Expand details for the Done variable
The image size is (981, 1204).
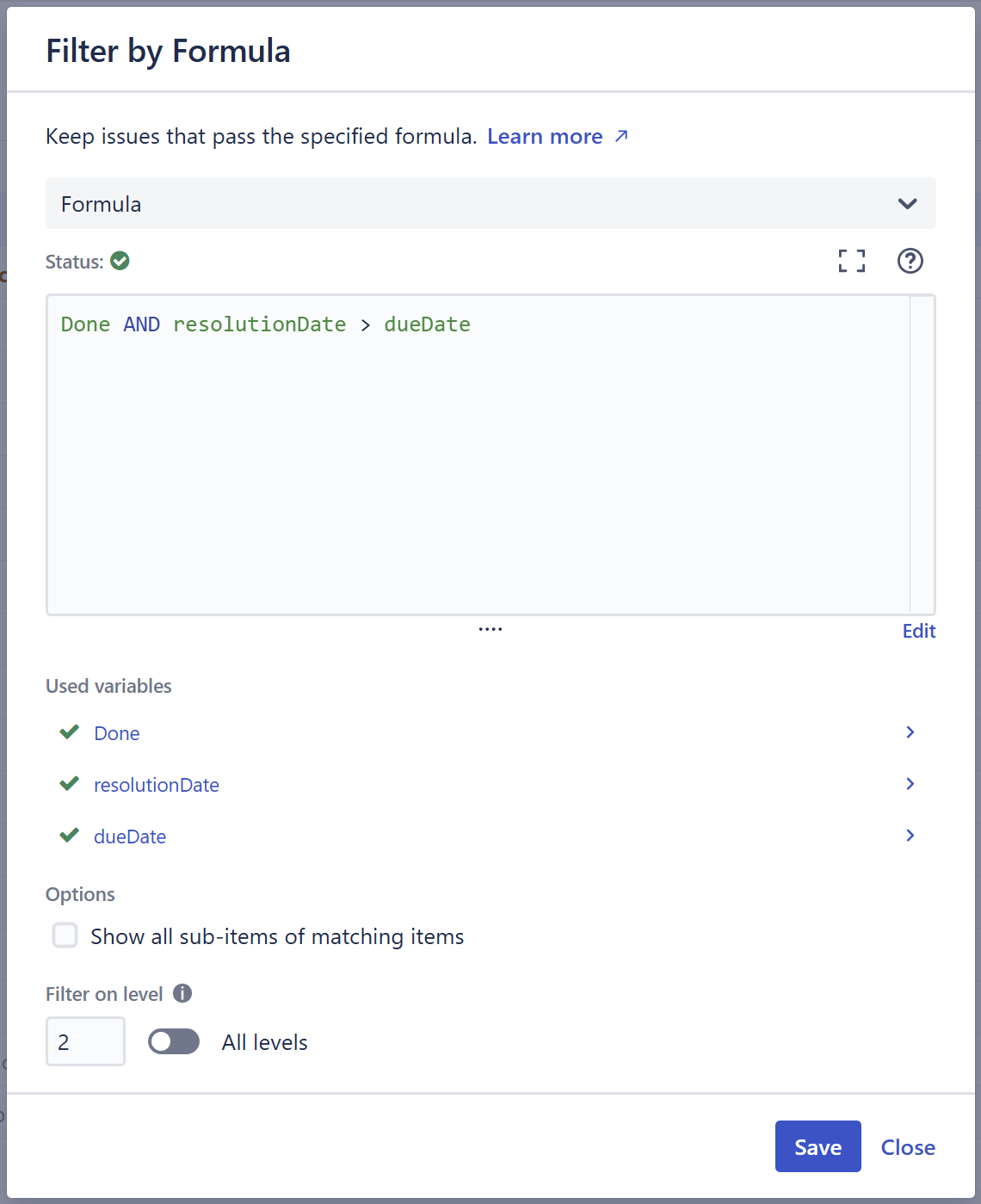(x=910, y=732)
